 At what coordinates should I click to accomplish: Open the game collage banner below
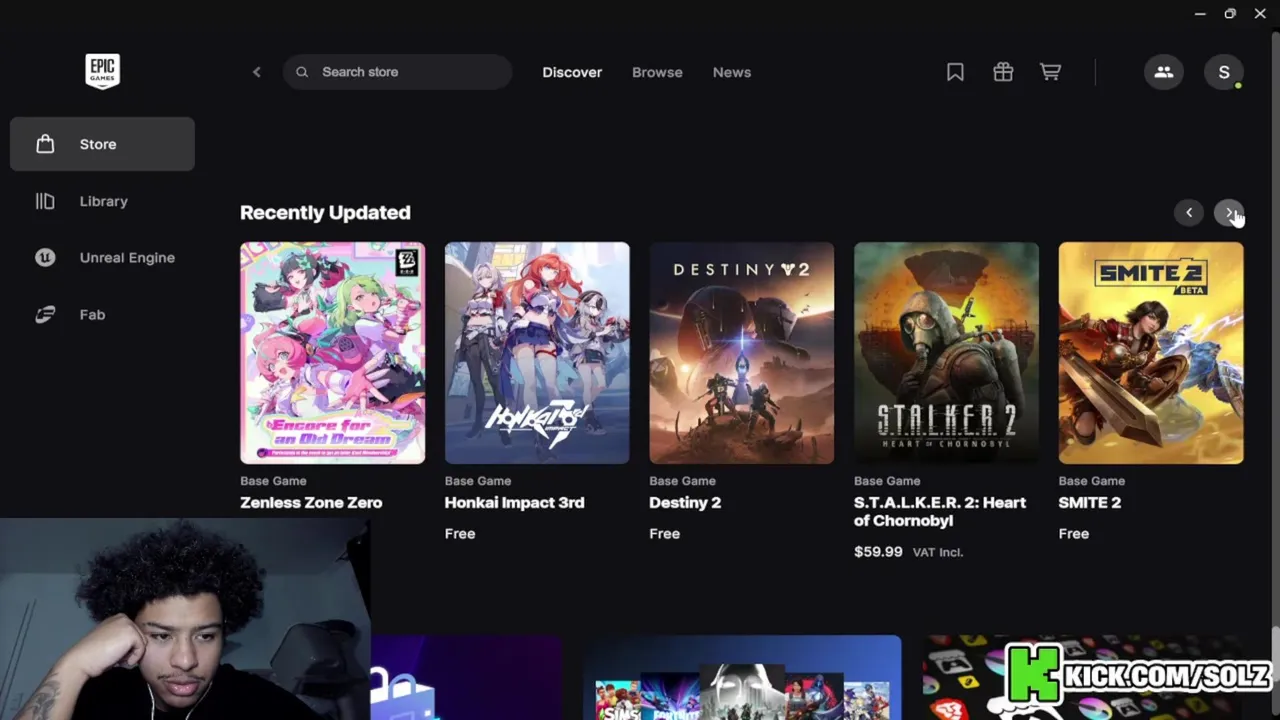point(742,677)
